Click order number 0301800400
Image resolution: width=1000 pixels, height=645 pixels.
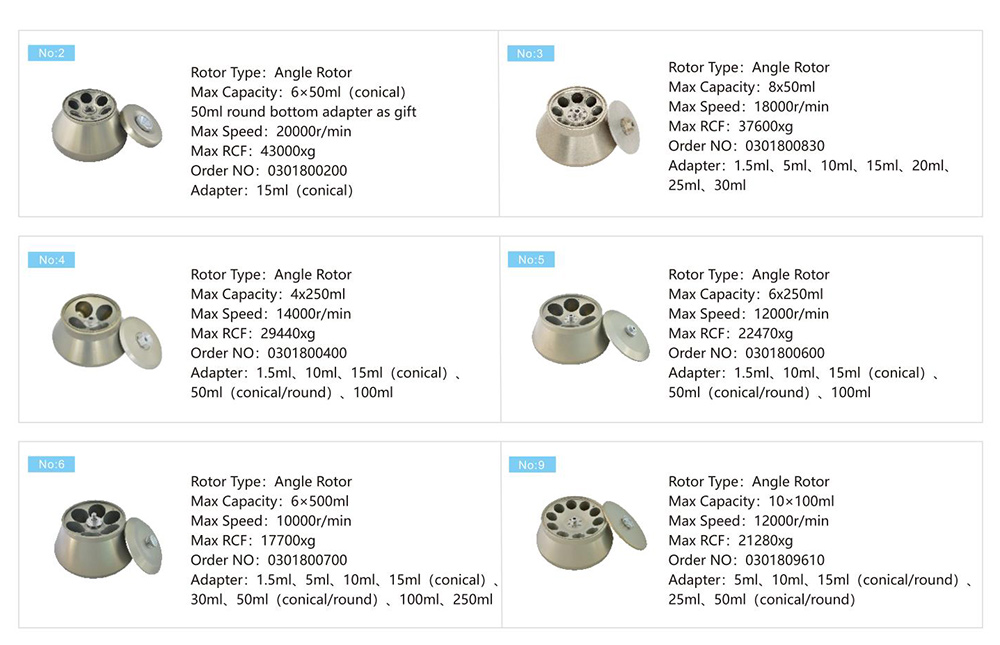(306, 353)
